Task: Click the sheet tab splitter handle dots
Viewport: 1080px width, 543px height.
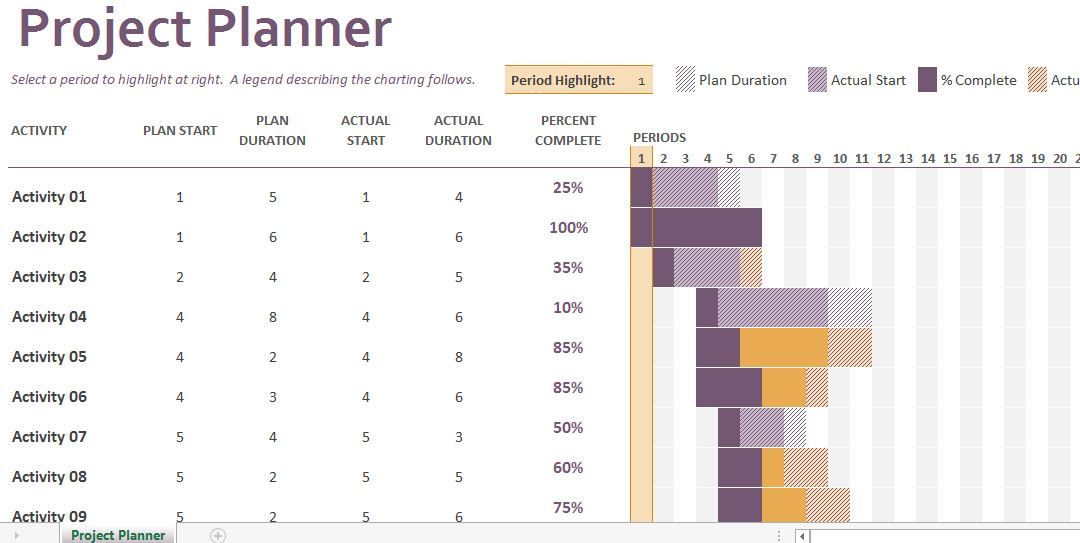Action: pyautogui.click(x=777, y=536)
